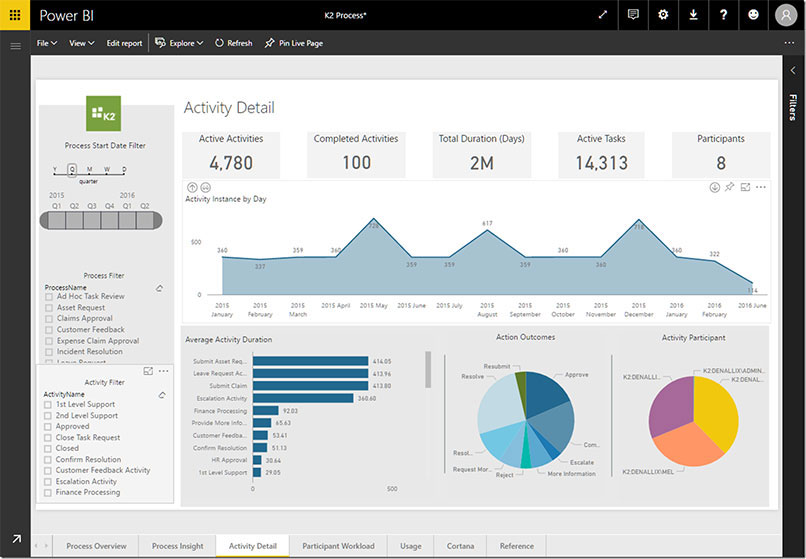Open the Reference tab
The width and height of the screenshot is (806, 559).
pos(517,546)
